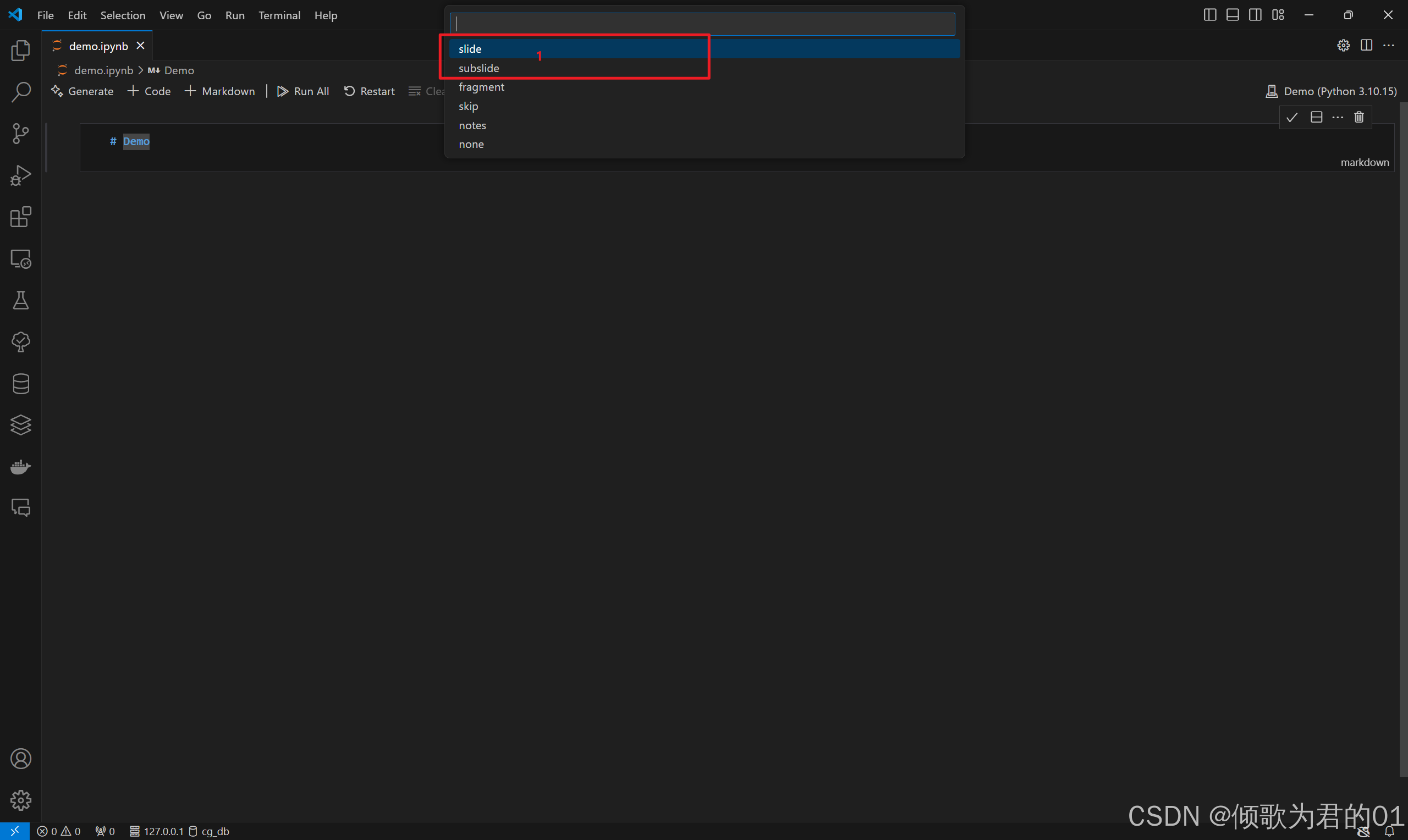Toggle the bottom panel layout
1408x840 pixels.
[x=1232, y=15]
